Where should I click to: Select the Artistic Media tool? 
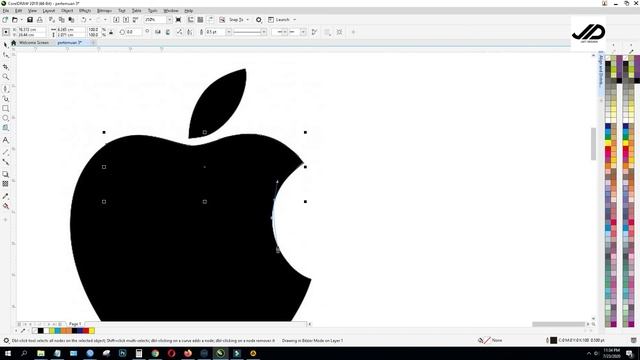pos(5,99)
